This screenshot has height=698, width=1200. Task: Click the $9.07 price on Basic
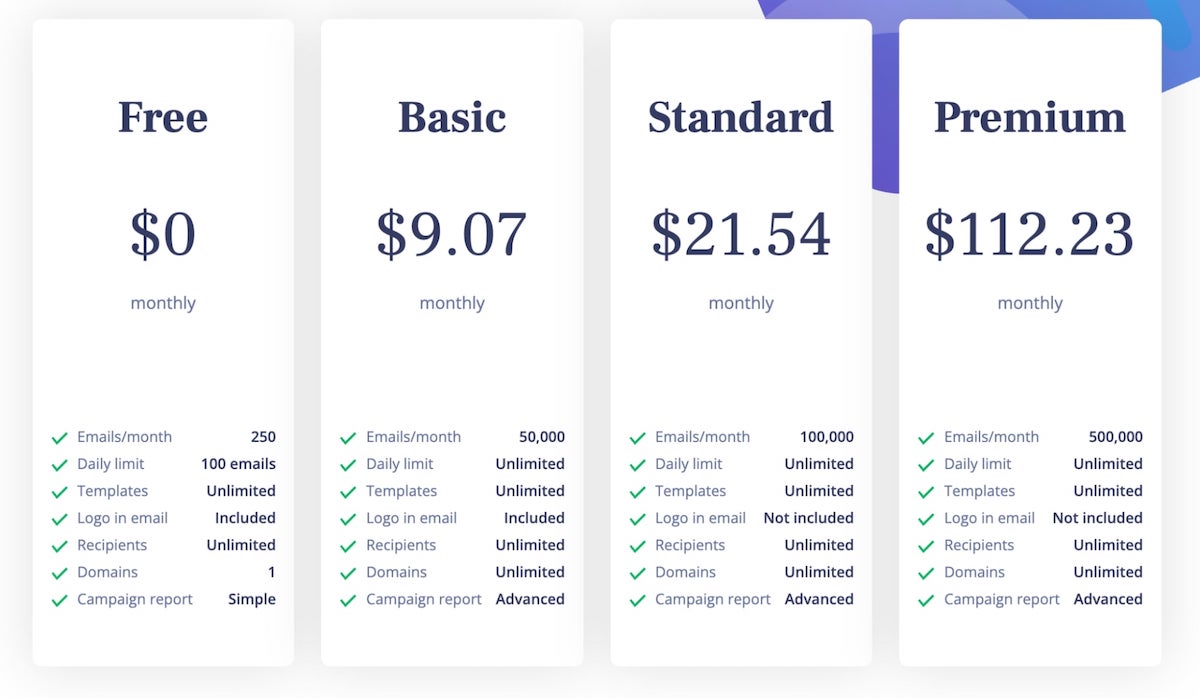point(452,234)
